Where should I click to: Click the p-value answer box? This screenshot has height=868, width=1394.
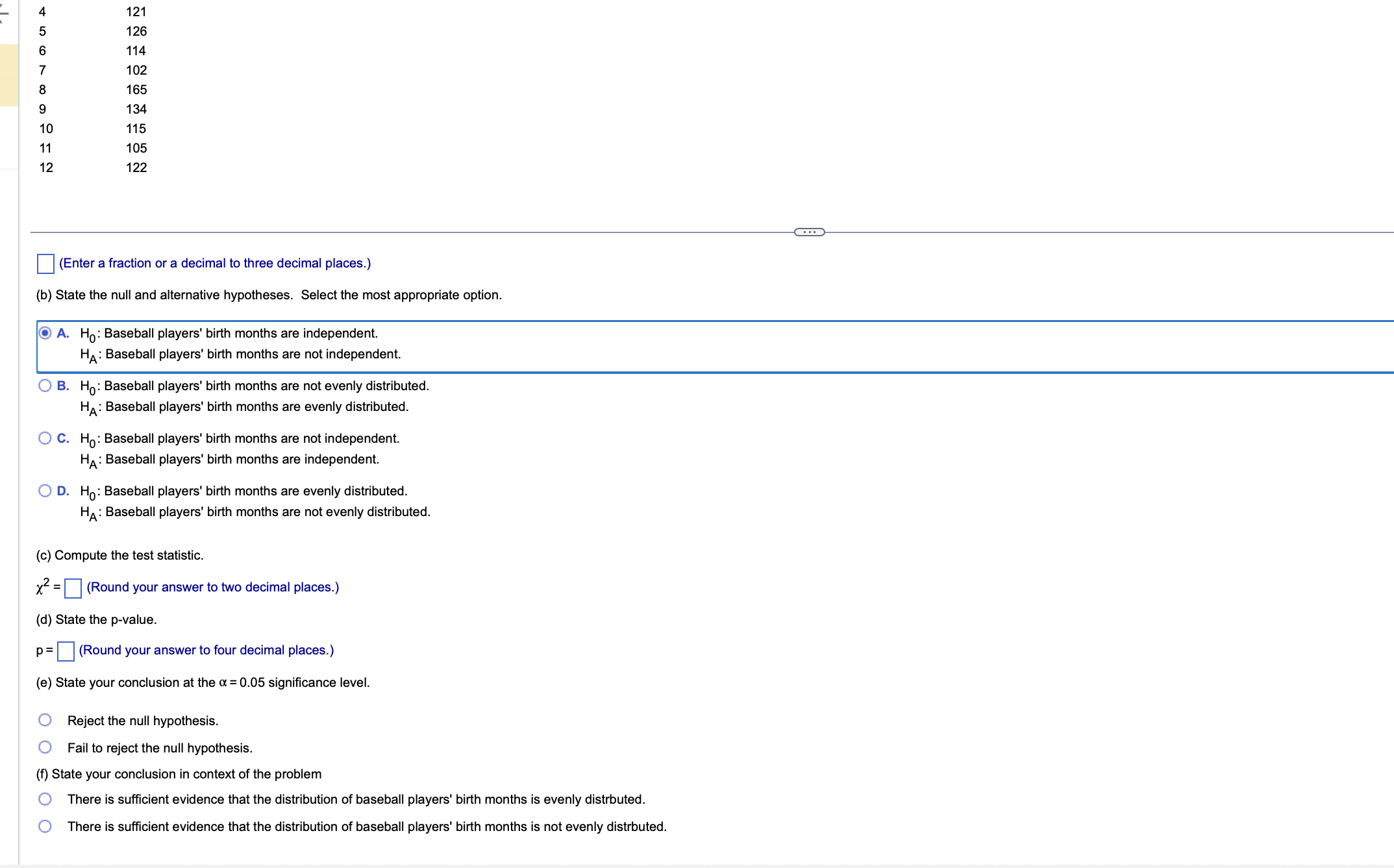tap(66, 651)
